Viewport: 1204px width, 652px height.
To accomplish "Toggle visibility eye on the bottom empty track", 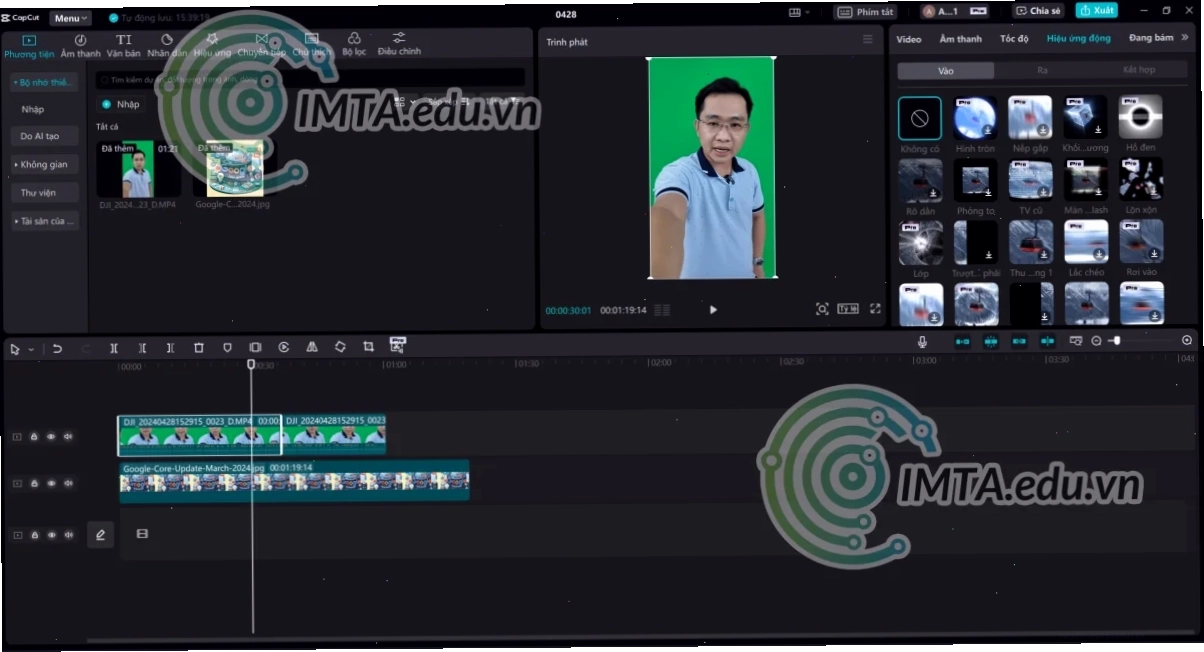I will pos(51,535).
